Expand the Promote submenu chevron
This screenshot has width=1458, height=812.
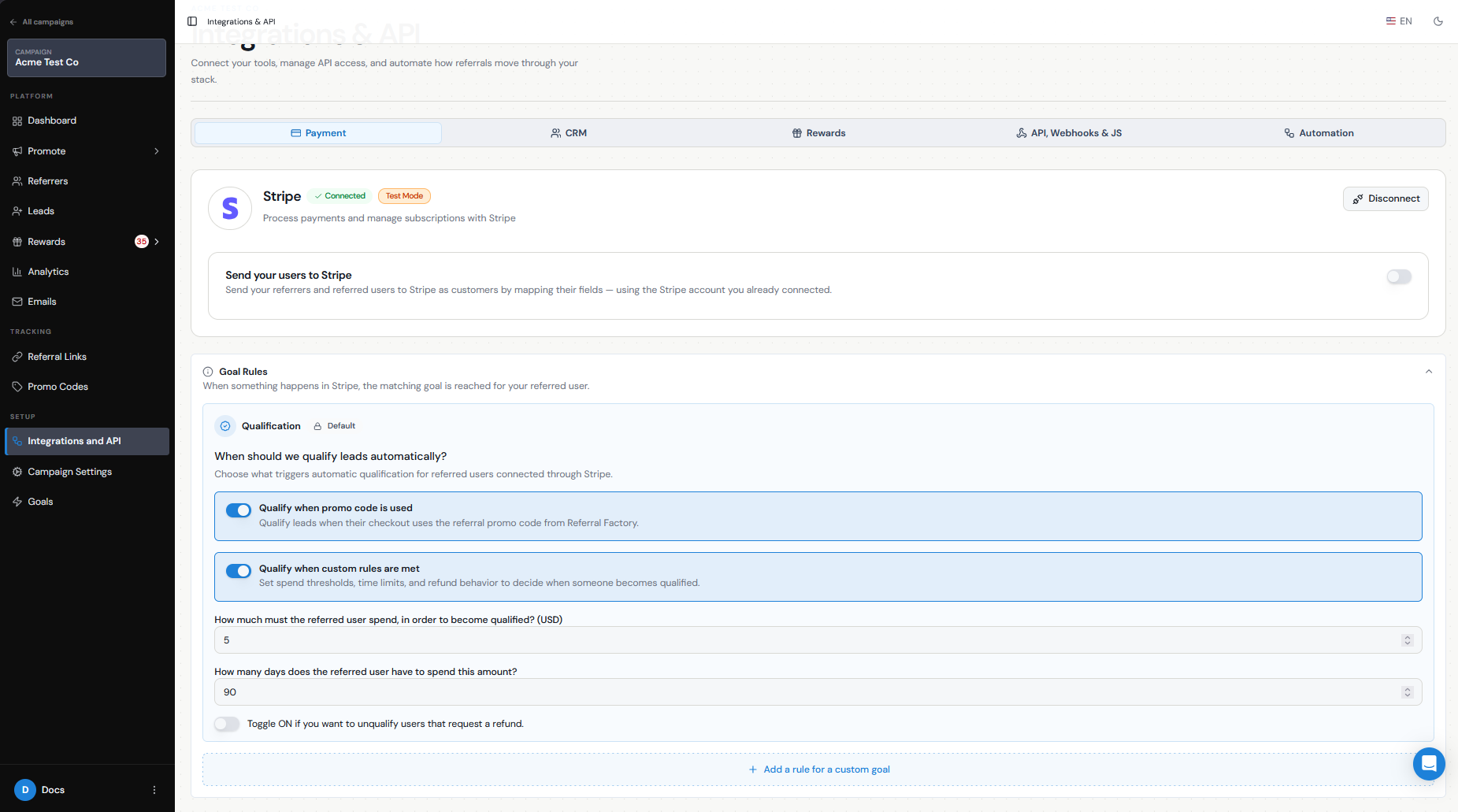(157, 151)
